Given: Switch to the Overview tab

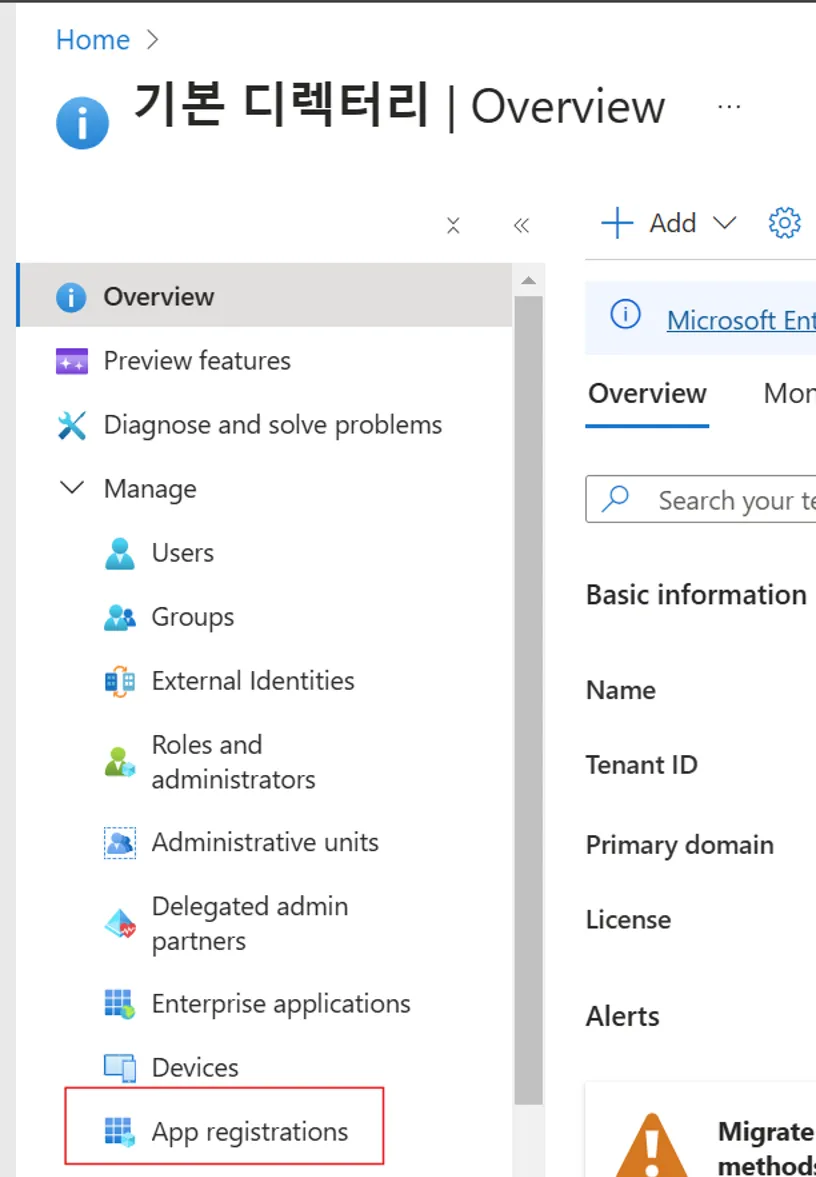Looking at the screenshot, I should click(647, 394).
